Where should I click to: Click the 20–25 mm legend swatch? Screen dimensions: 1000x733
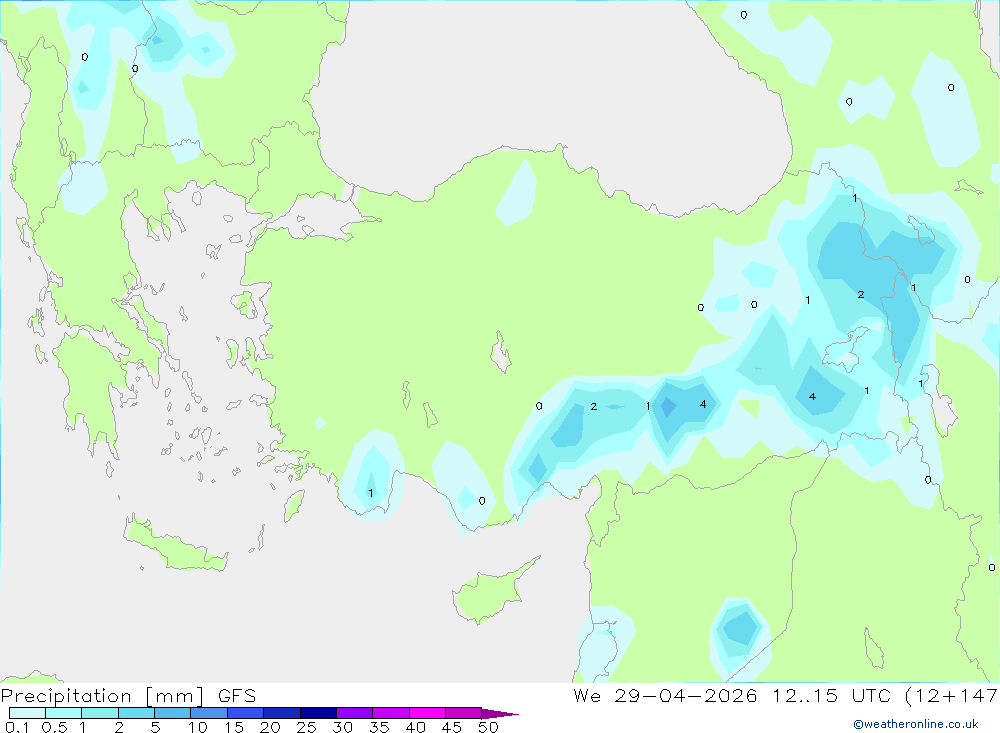(282, 713)
